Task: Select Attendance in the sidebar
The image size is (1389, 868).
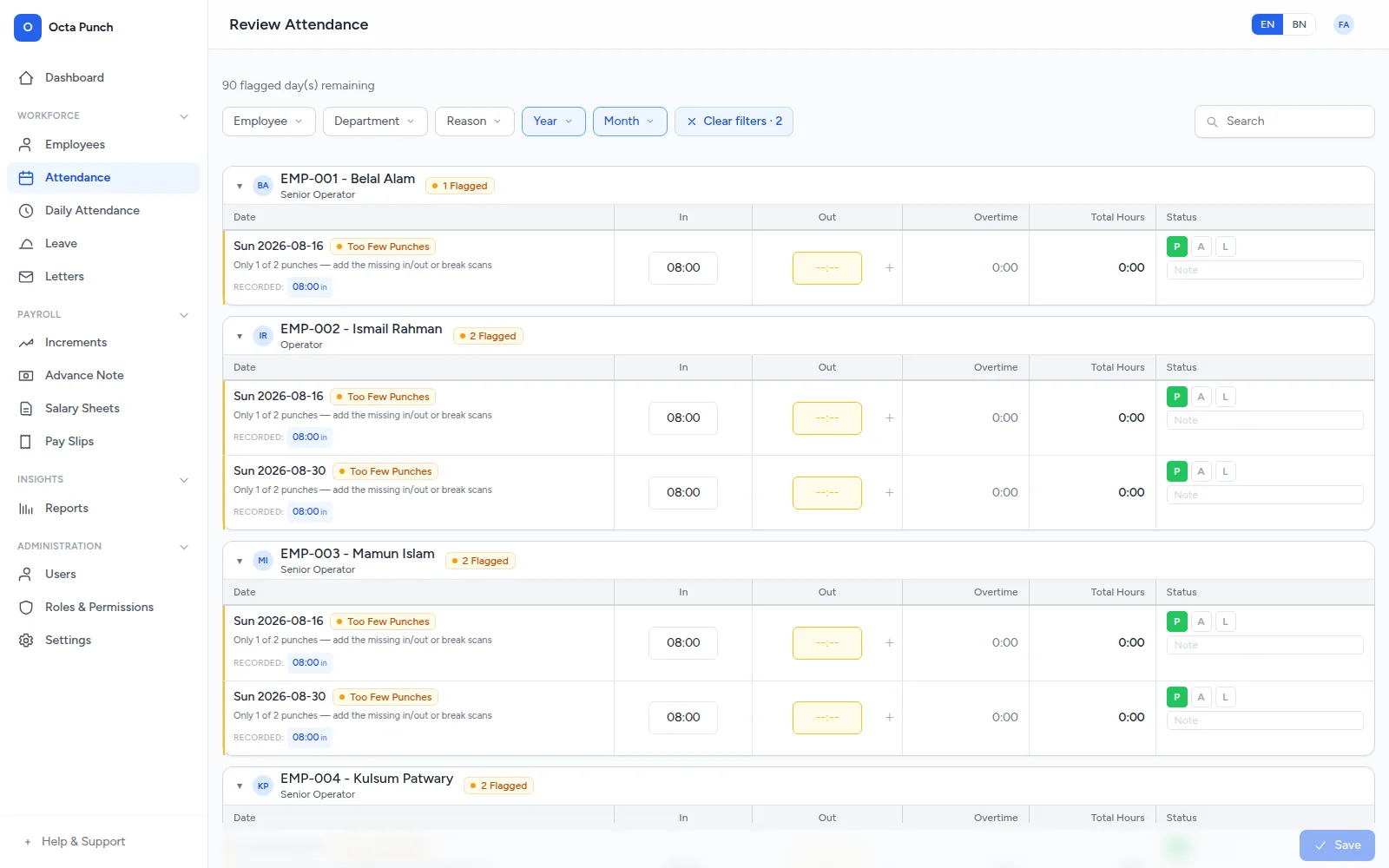Action: [x=103, y=177]
